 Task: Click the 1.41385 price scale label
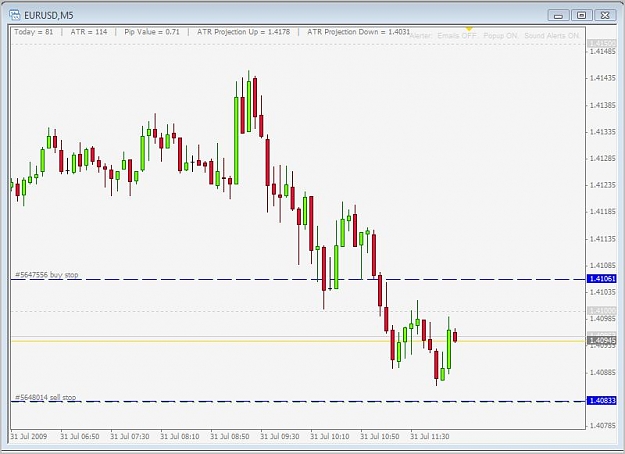(602, 105)
